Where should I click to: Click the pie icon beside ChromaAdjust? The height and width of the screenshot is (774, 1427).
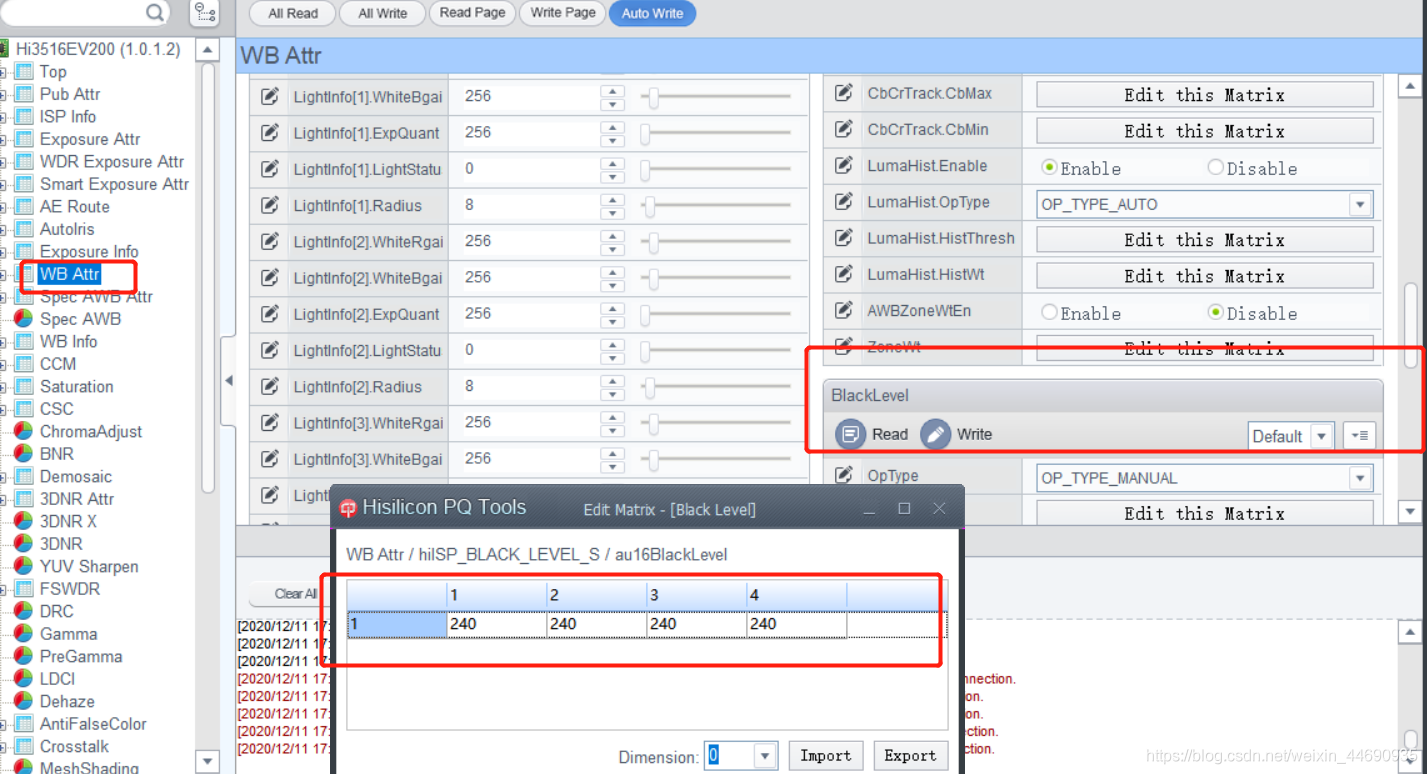23,432
